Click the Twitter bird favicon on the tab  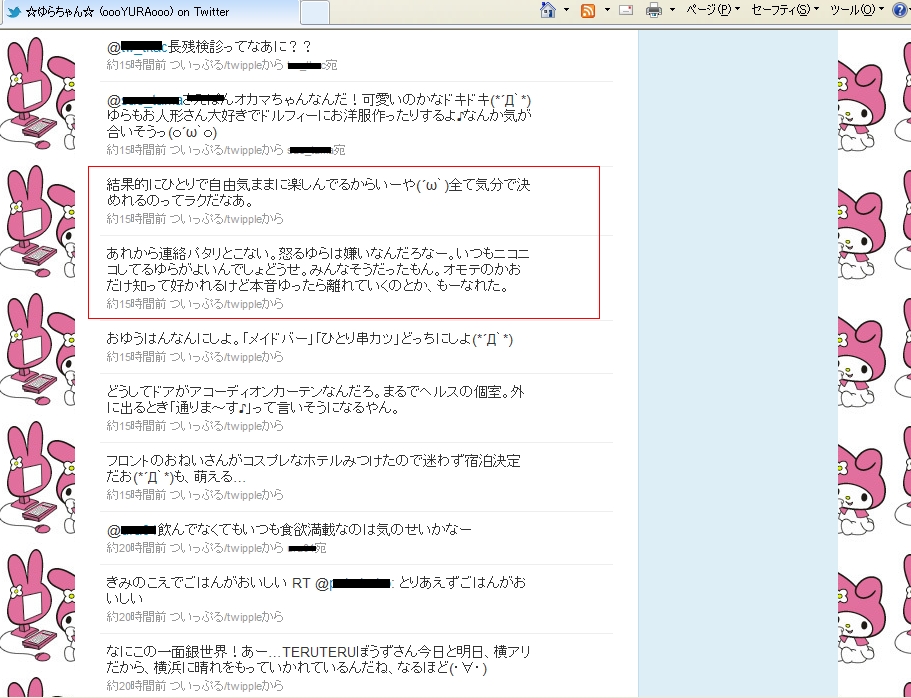tap(13, 12)
